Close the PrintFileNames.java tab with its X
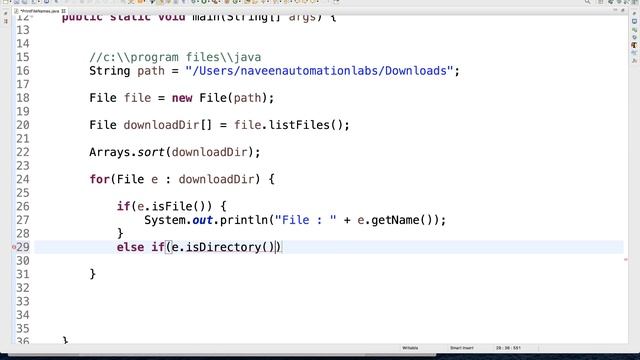Image resolution: width=640 pixels, height=360 pixels. (x=64, y=11)
